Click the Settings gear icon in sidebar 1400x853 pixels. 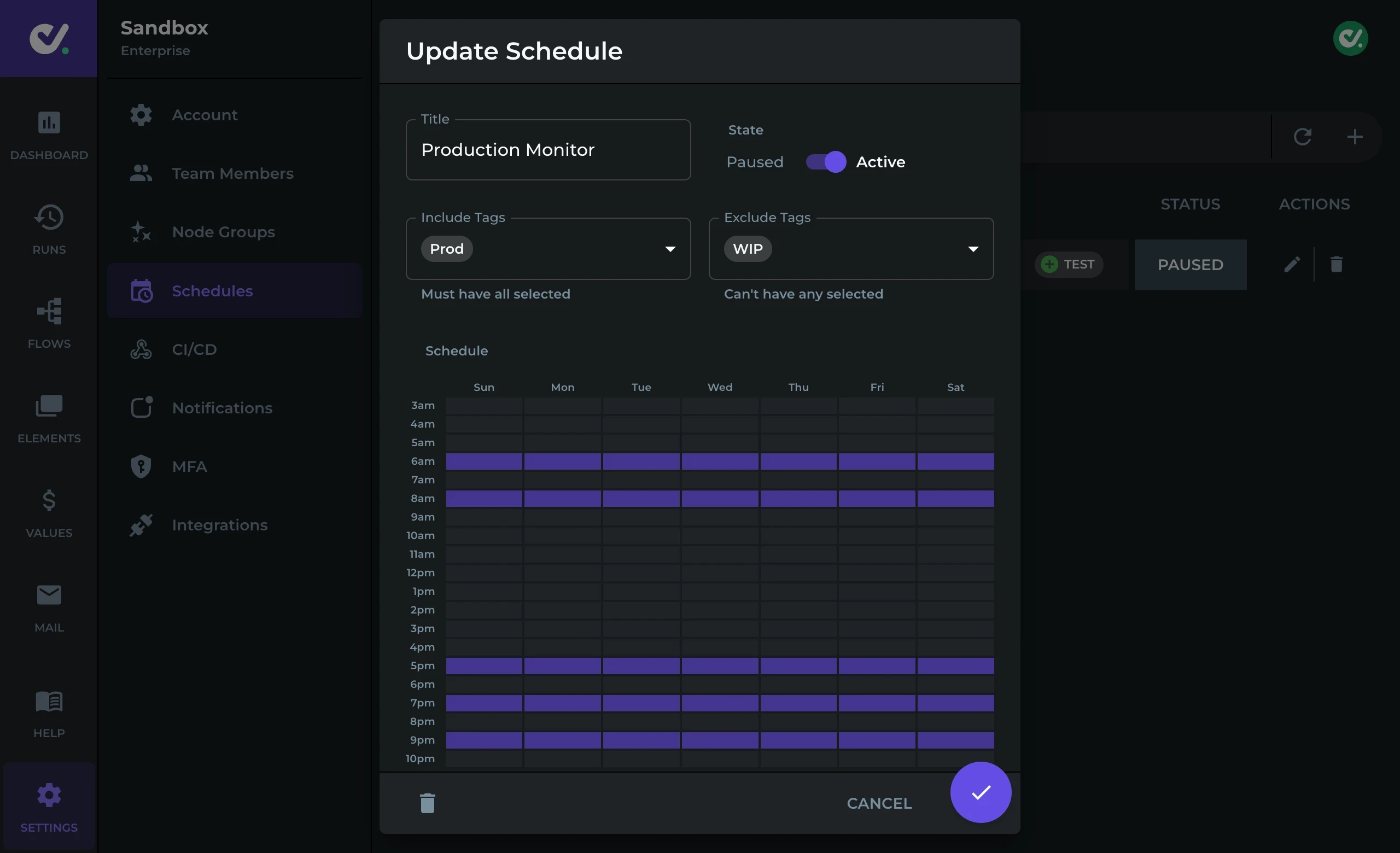point(48,796)
